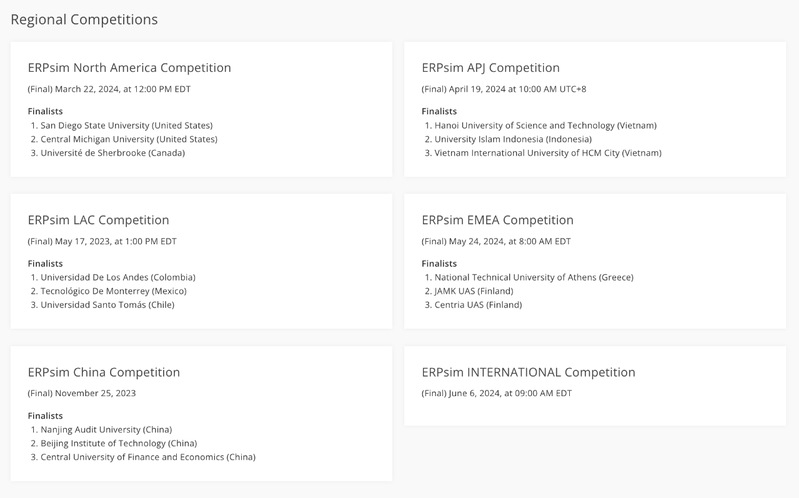Select University Islam Indonesia entry
The width and height of the screenshot is (799, 498).
pos(512,139)
